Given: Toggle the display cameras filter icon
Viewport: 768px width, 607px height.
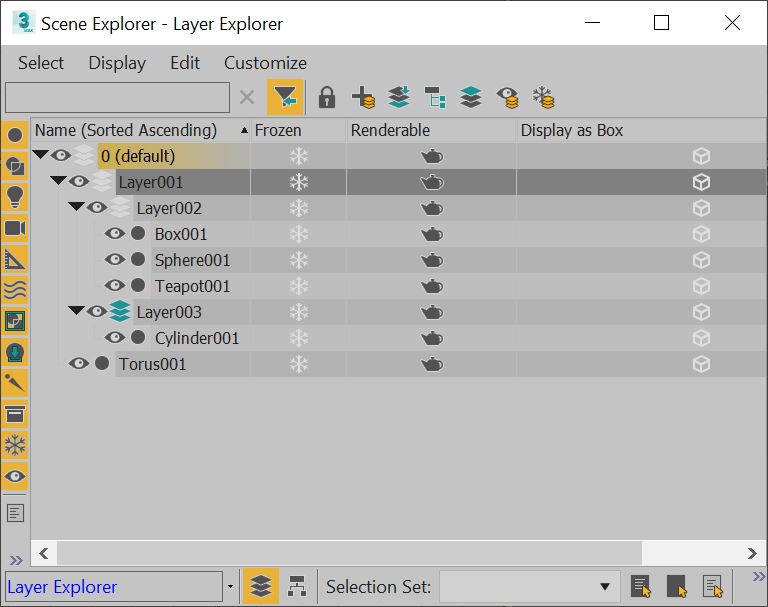Looking at the screenshot, I should tap(15, 228).
